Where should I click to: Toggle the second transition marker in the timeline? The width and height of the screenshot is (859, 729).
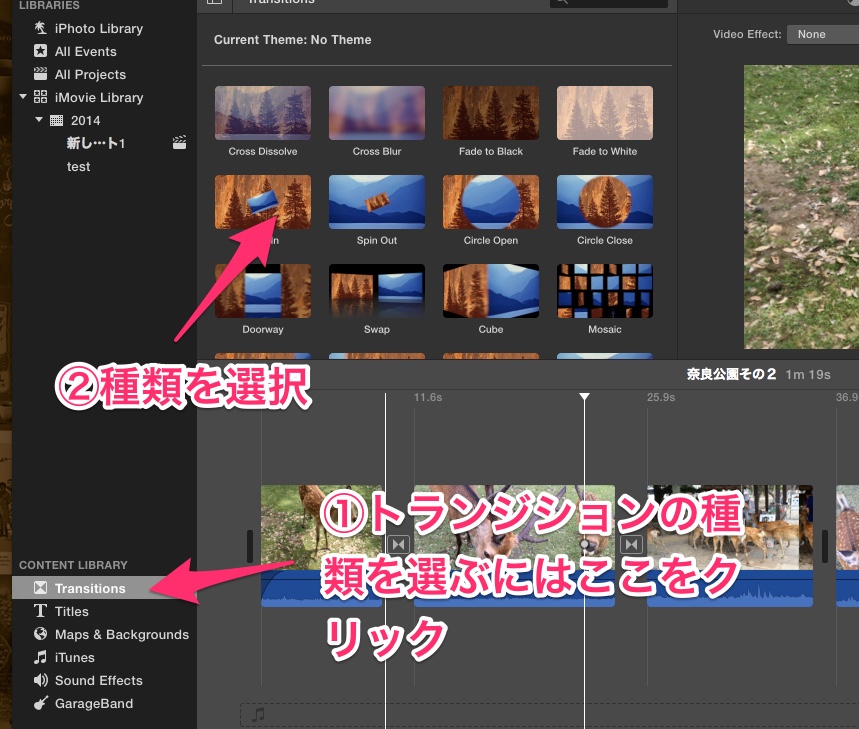tap(631, 543)
